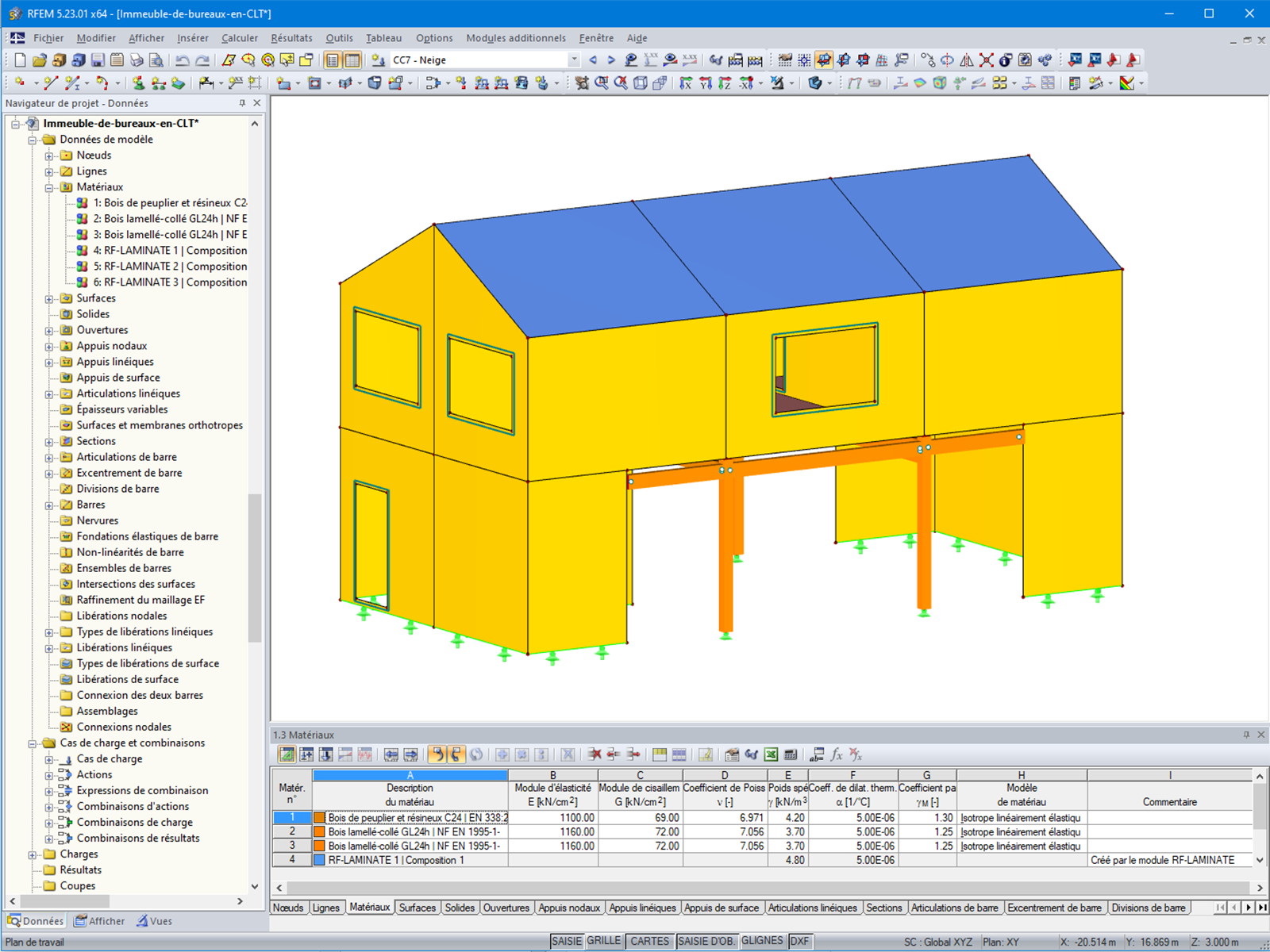Image resolution: width=1270 pixels, height=952 pixels.
Task: Click the blue swatch of RF-LAMINATE 1
Action: point(320,860)
